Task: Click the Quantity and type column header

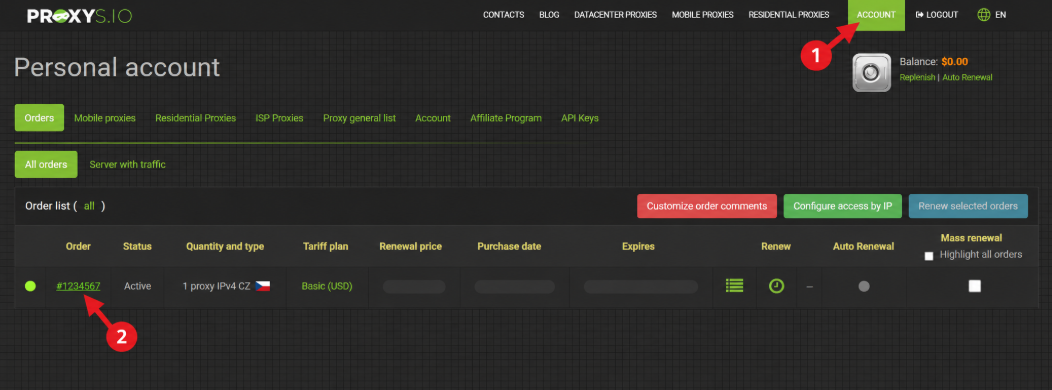Action: click(x=225, y=246)
